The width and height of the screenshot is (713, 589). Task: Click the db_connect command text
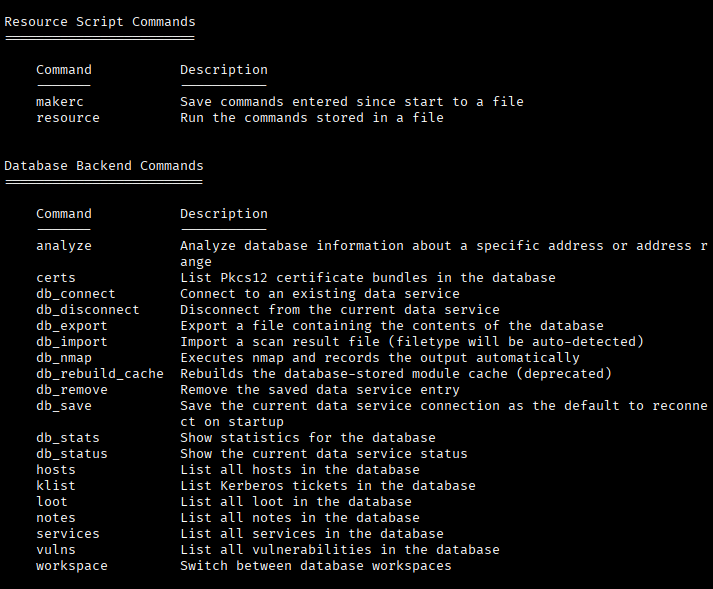[x=76, y=294]
